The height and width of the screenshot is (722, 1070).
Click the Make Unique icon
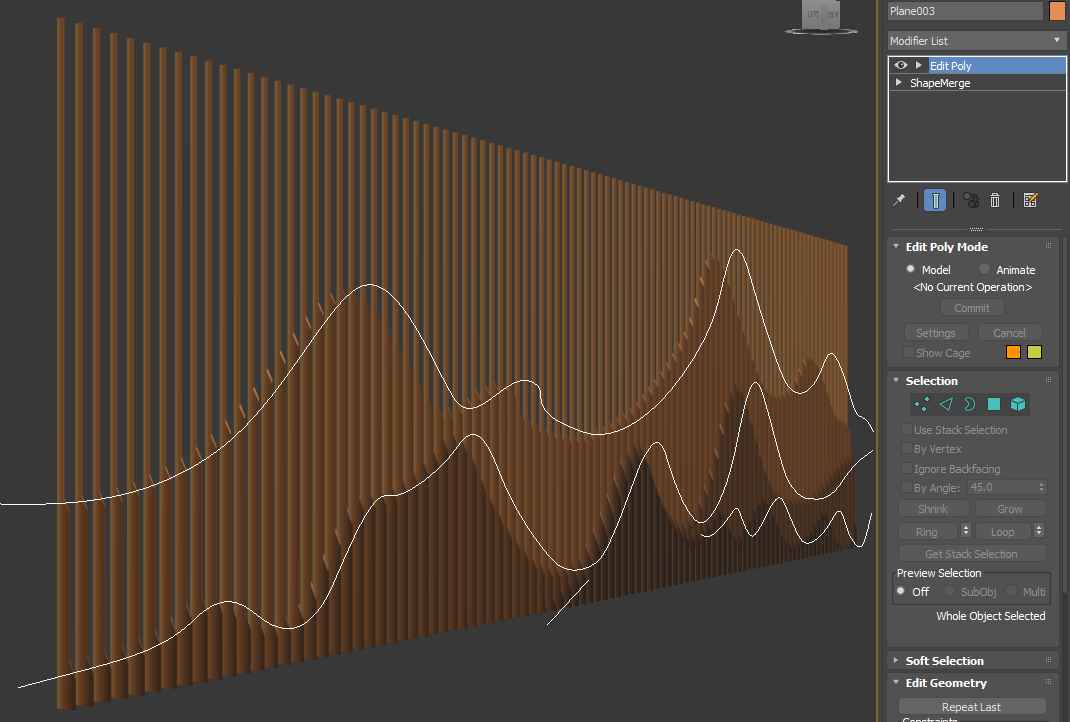click(x=970, y=200)
